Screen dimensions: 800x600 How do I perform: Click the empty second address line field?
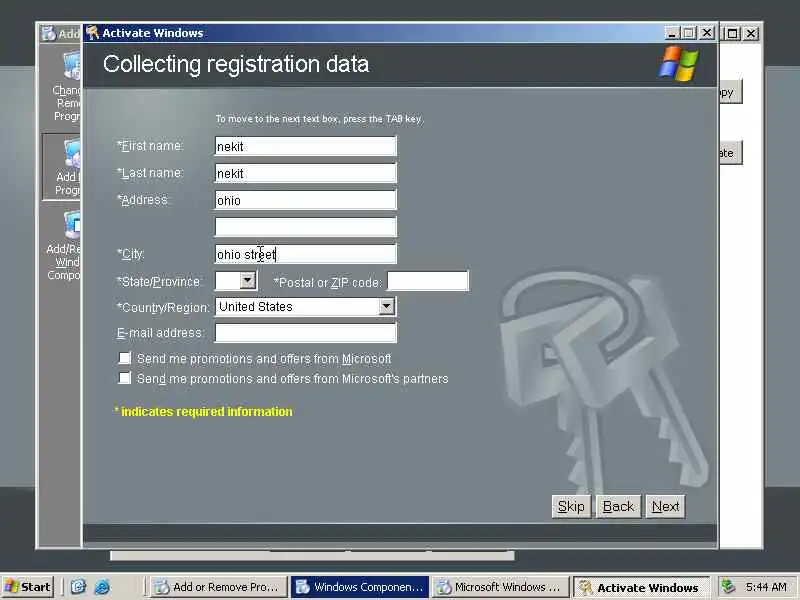[306, 227]
